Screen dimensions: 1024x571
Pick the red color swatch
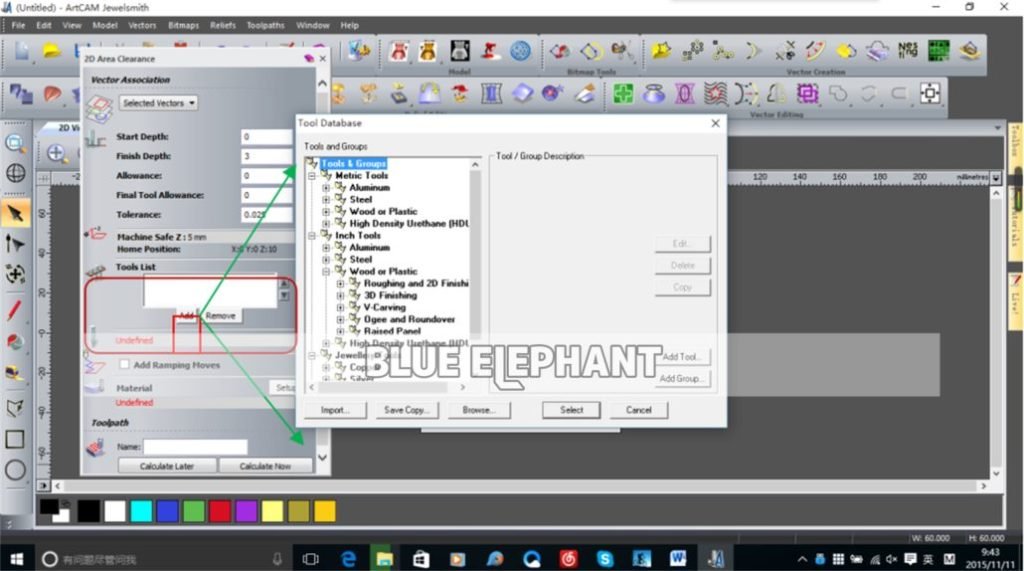[x=219, y=511]
